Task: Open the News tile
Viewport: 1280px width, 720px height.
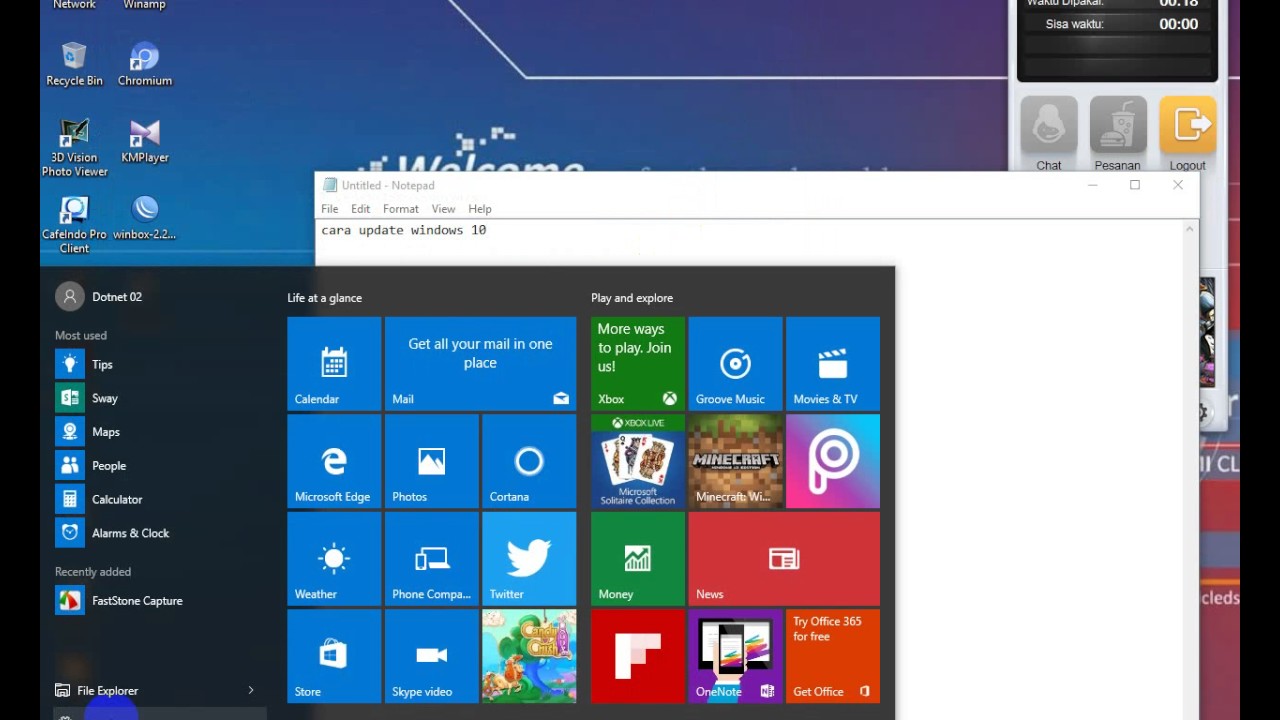Action: coord(784,559)
